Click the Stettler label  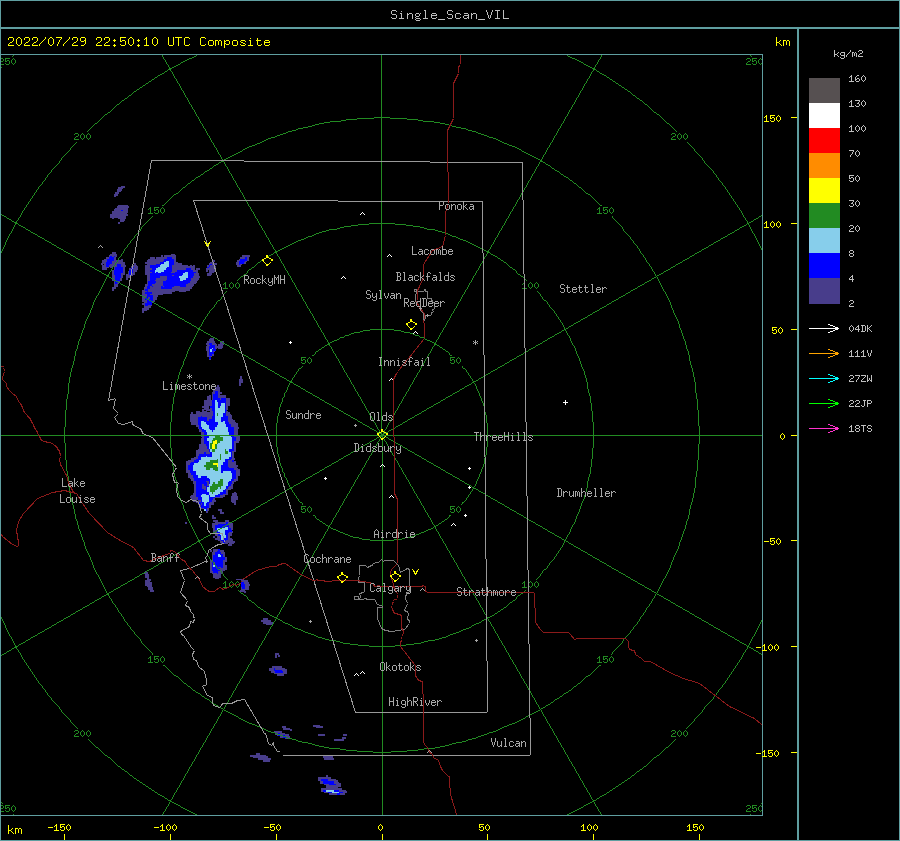coord(583,289)
